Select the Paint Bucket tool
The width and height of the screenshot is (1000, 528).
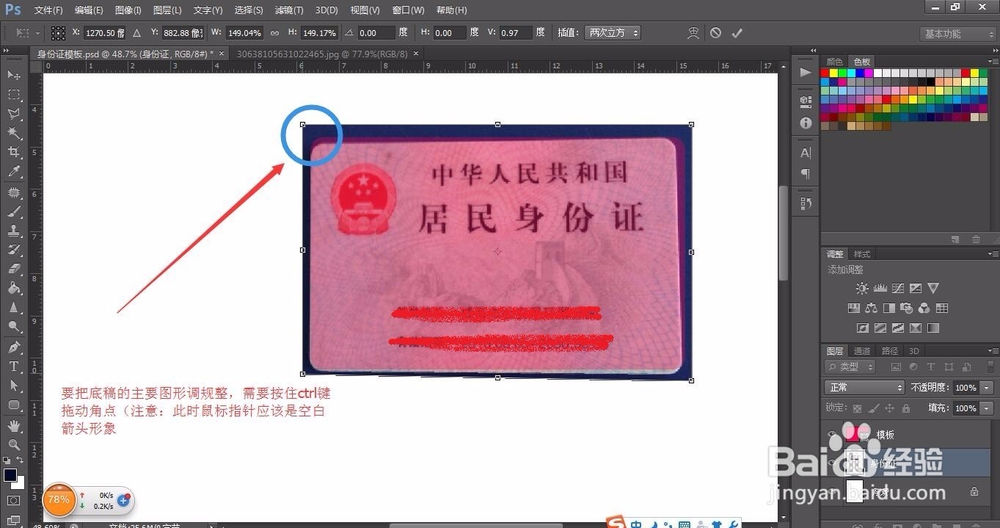click(x=13, y=288)
